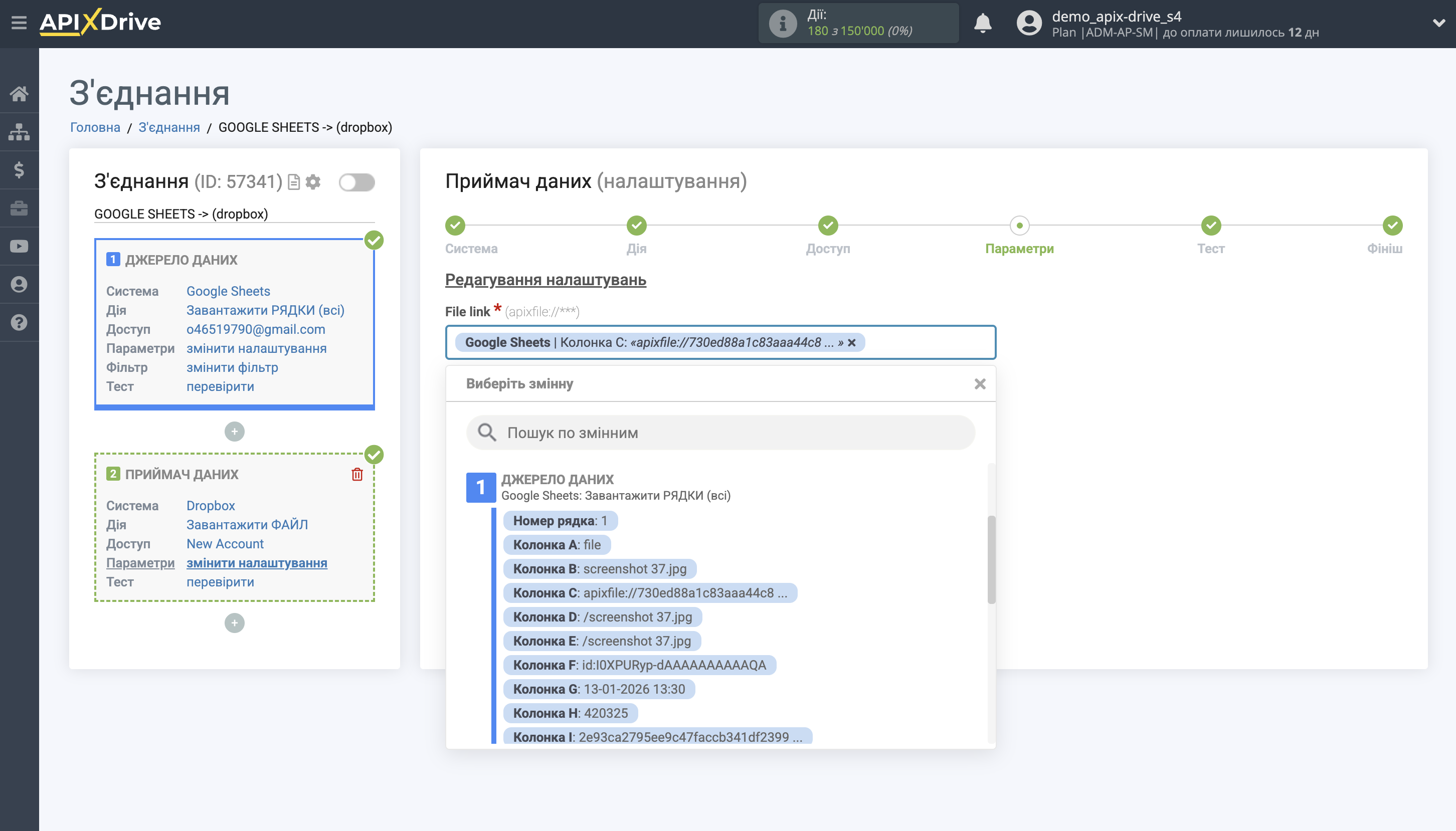This screenshot has width=1456, height=831.
Task: Select the connections hierarchy icon in sidebar
Action: pos(19,131)
